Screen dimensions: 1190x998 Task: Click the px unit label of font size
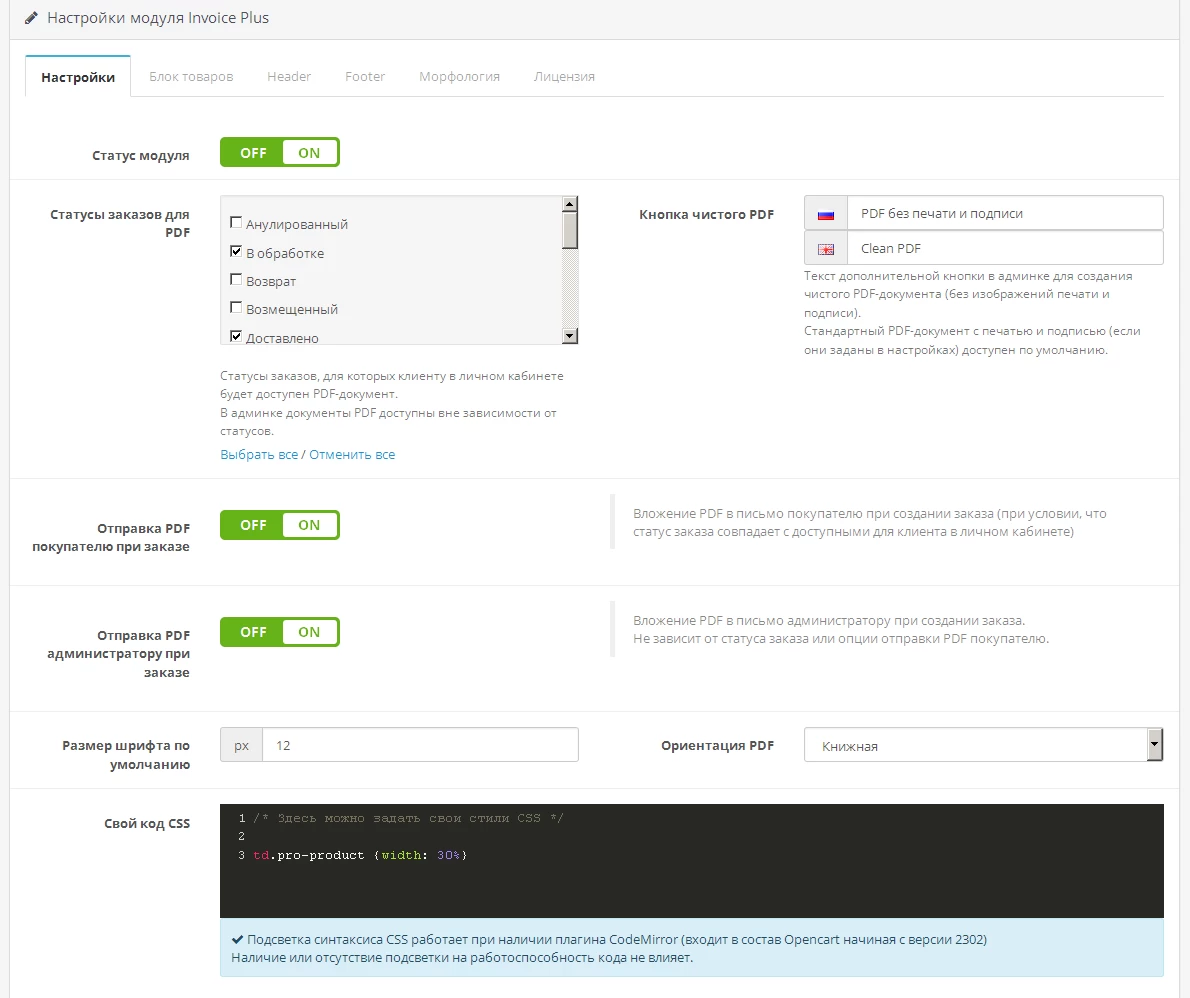[x=241, y=745]
